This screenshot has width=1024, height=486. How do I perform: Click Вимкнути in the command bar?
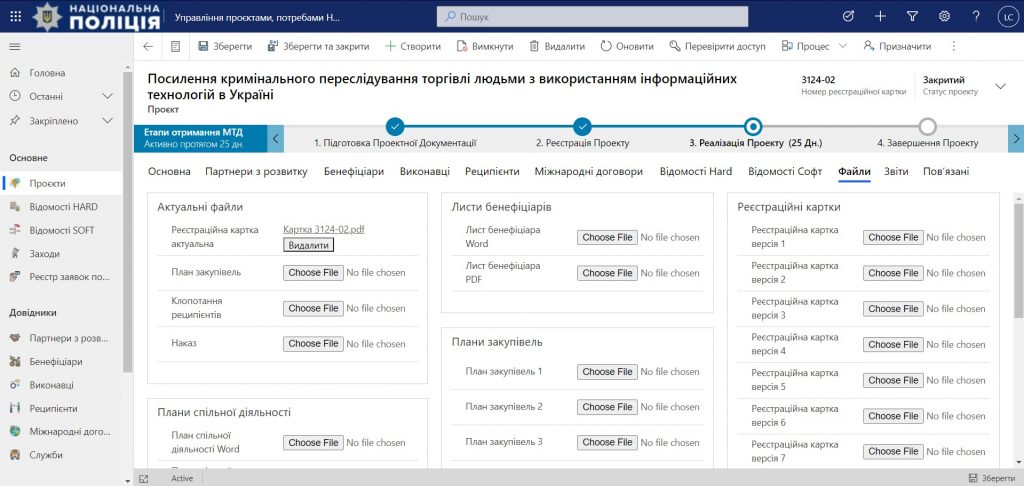pyautogui.click(x=485, y=46)
